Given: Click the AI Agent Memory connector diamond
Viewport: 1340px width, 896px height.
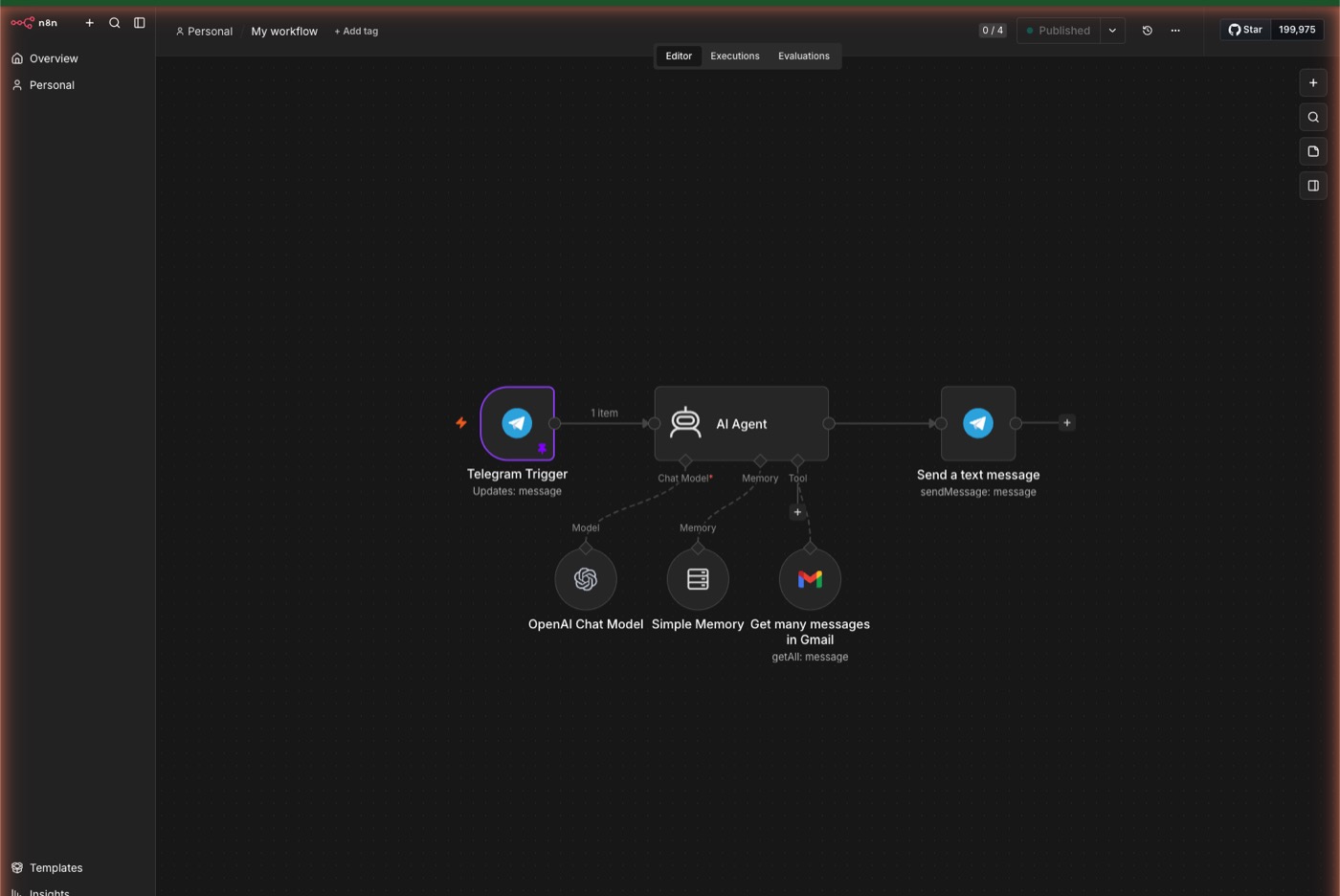Looking at the screenshot, I should pos(760,461).
